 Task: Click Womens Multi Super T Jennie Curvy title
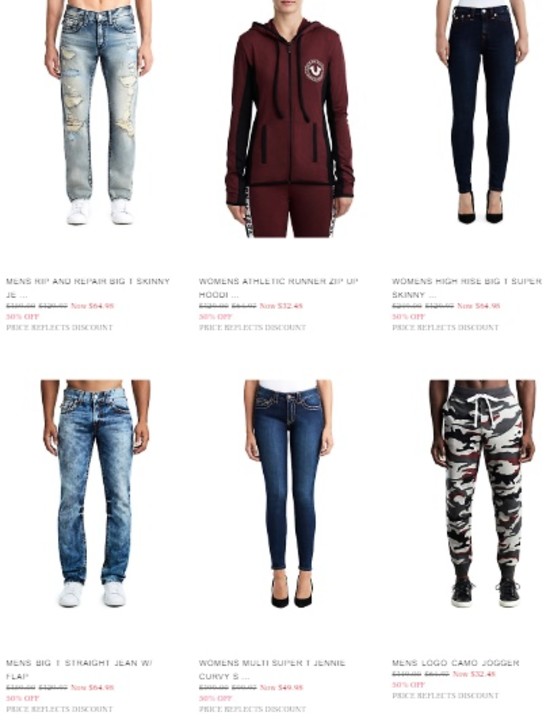(272, 669)
